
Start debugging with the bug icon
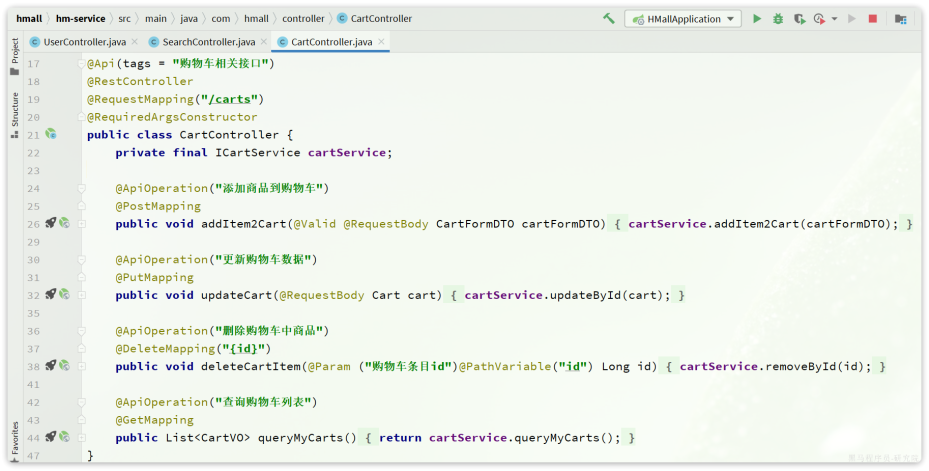(x=777, y=18)
